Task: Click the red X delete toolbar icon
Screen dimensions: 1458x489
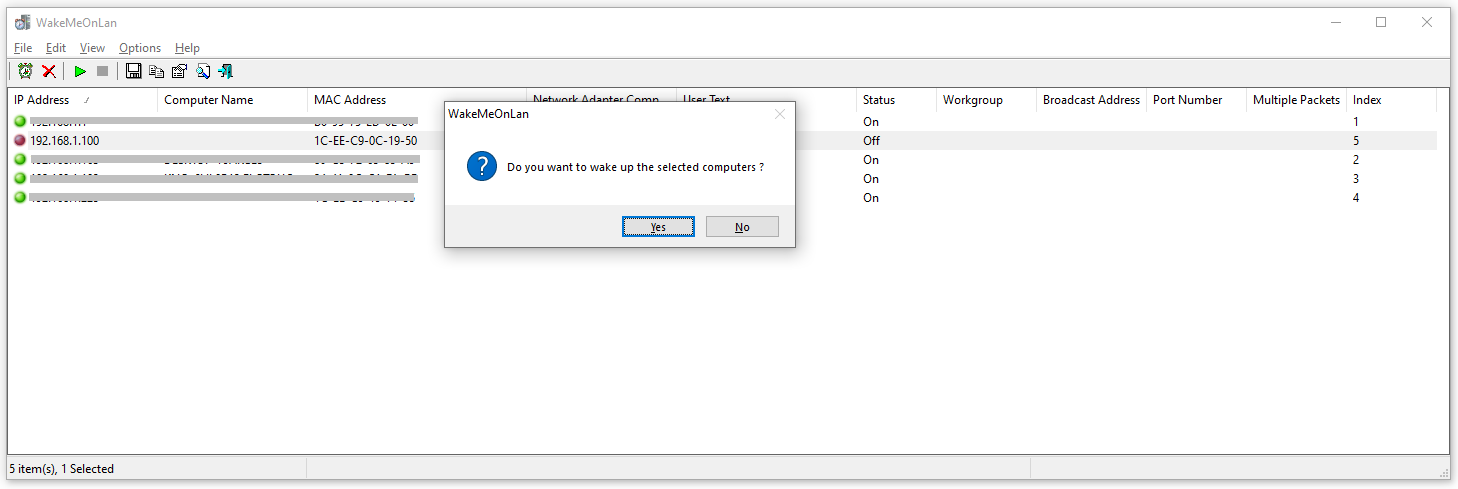Action: point(48,71)
